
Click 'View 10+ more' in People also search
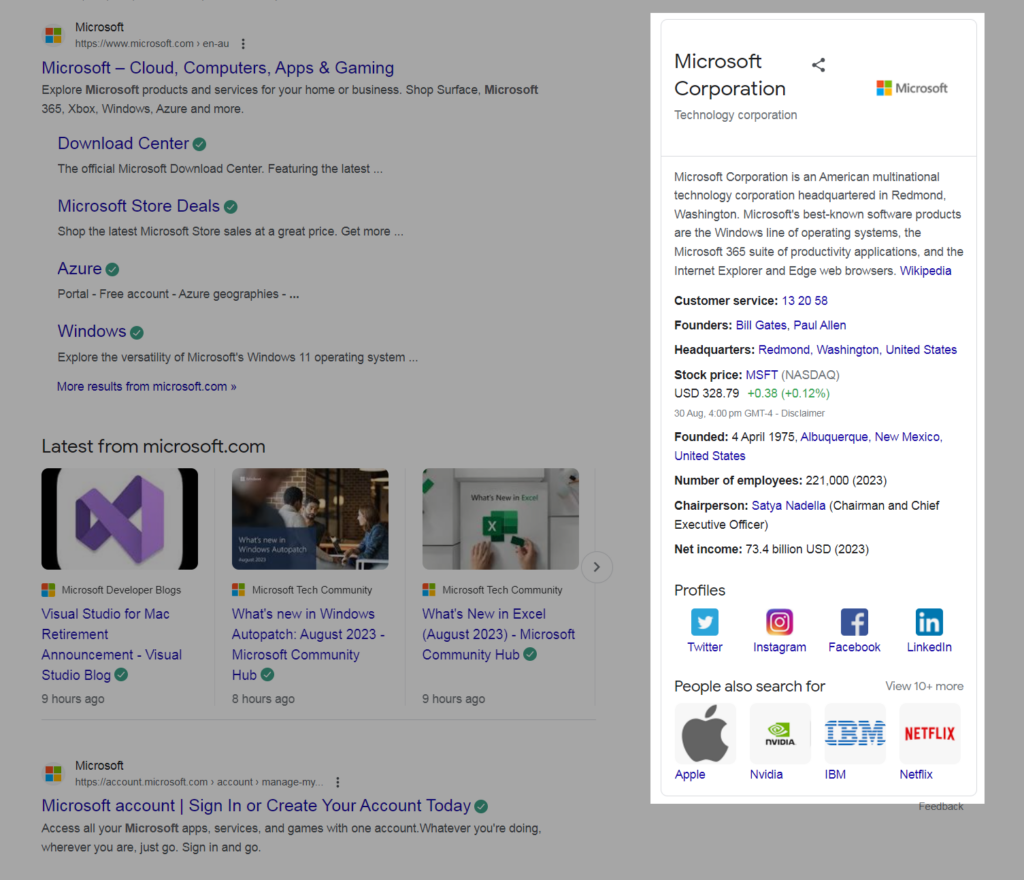924,686
